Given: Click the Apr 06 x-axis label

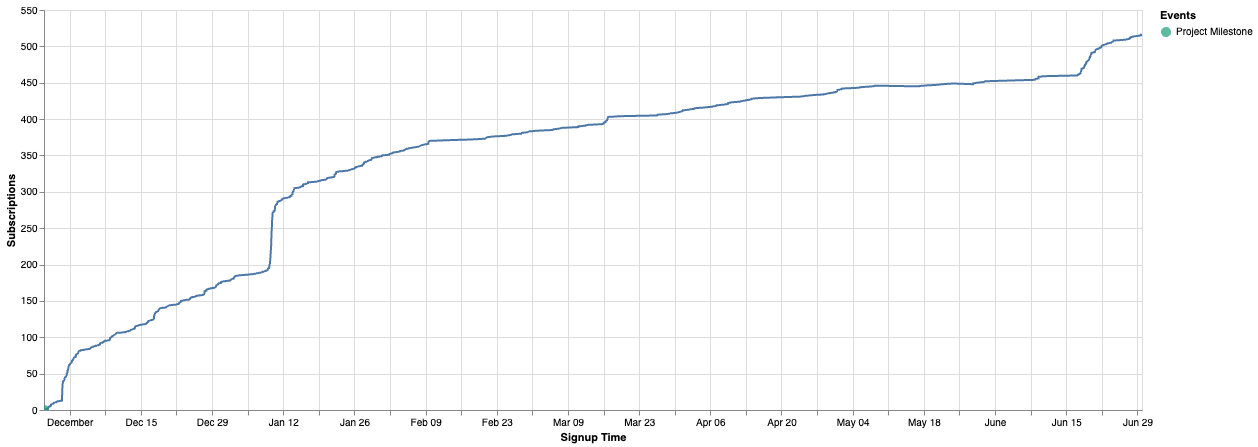Looking at the screenshot, I should [x=711, y=423].
